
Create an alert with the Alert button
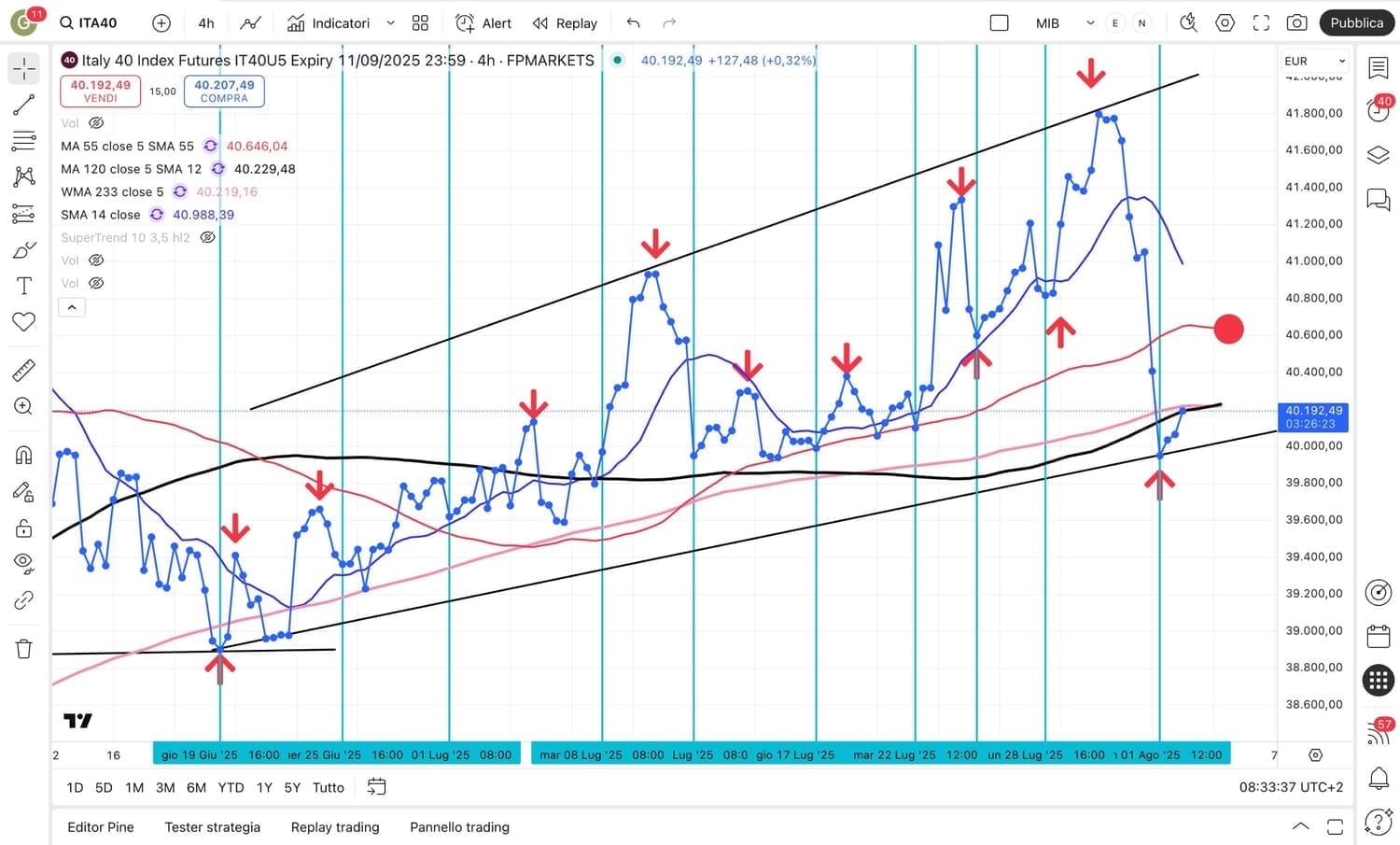[x=483, y=23]
